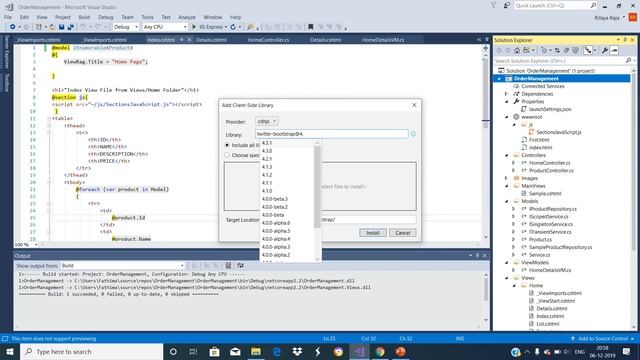Open the Debug configuration dropdown
640x360 pixels.
point(126,27)
